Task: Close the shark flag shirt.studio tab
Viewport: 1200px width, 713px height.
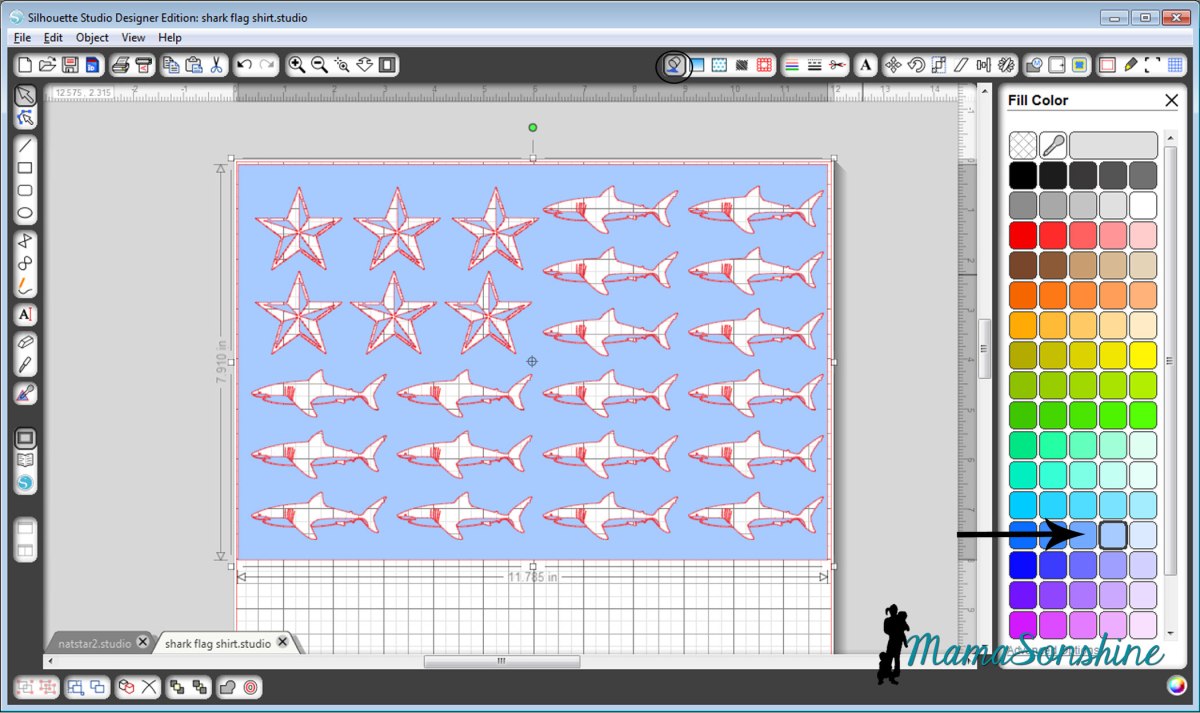Action: tap(284, 643)
